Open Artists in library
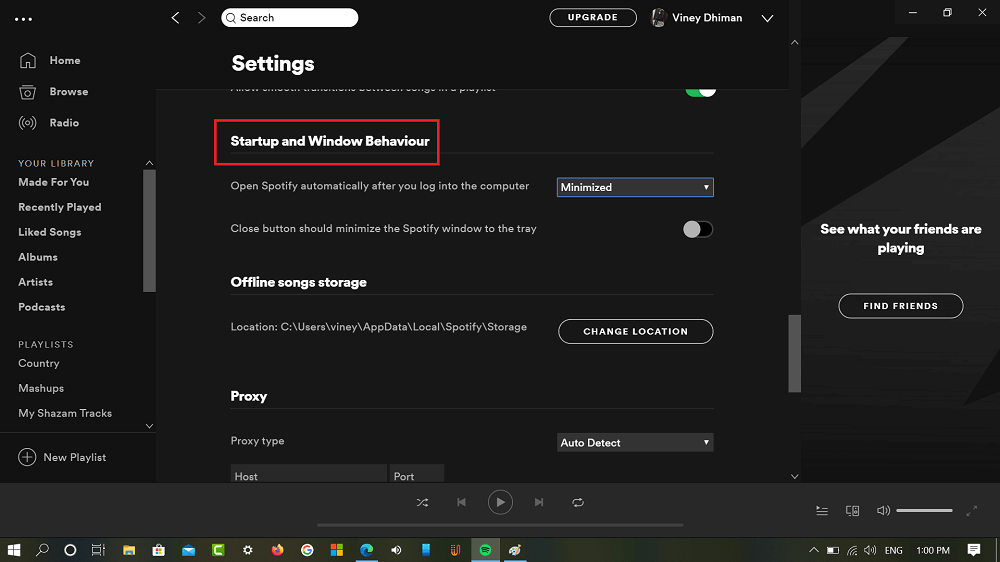 [36, 282]
